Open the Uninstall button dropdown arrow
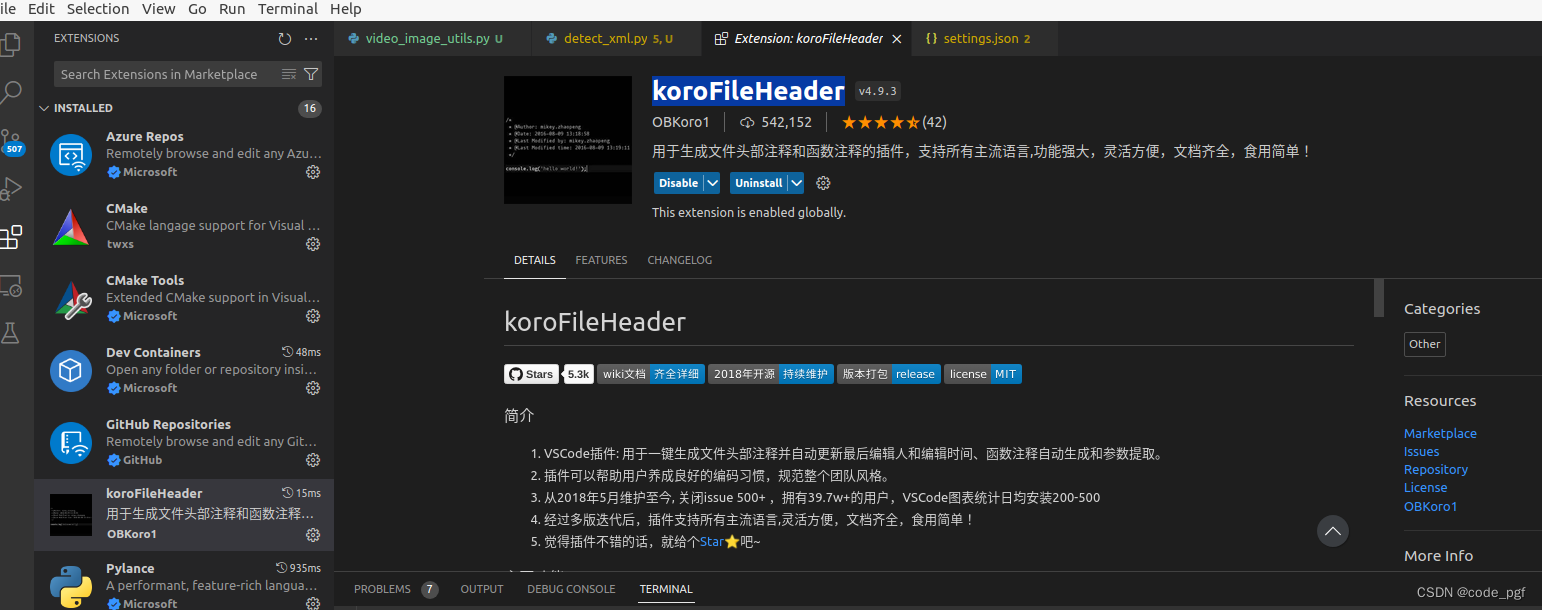 (796, 183)
